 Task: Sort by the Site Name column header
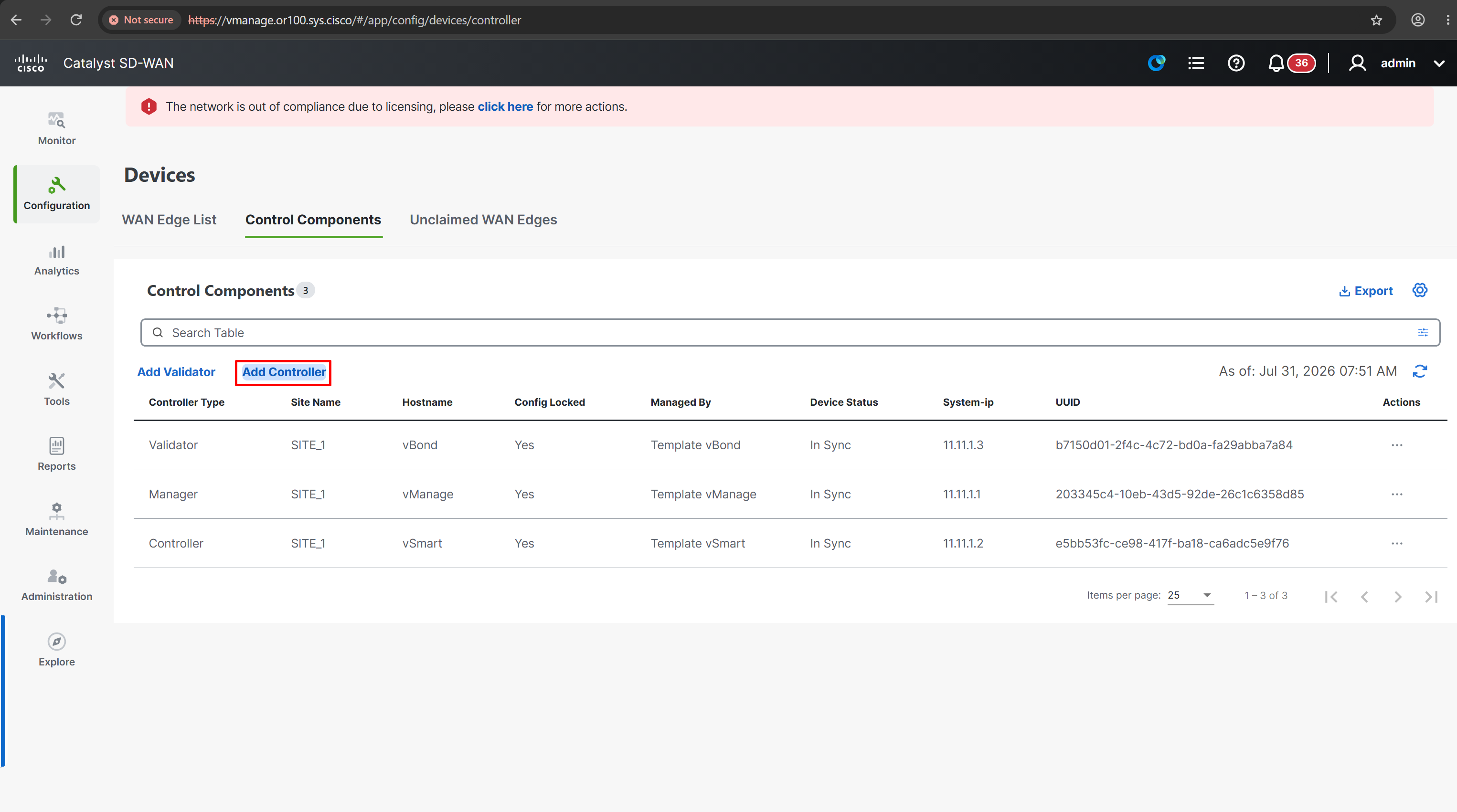point(316,402)
